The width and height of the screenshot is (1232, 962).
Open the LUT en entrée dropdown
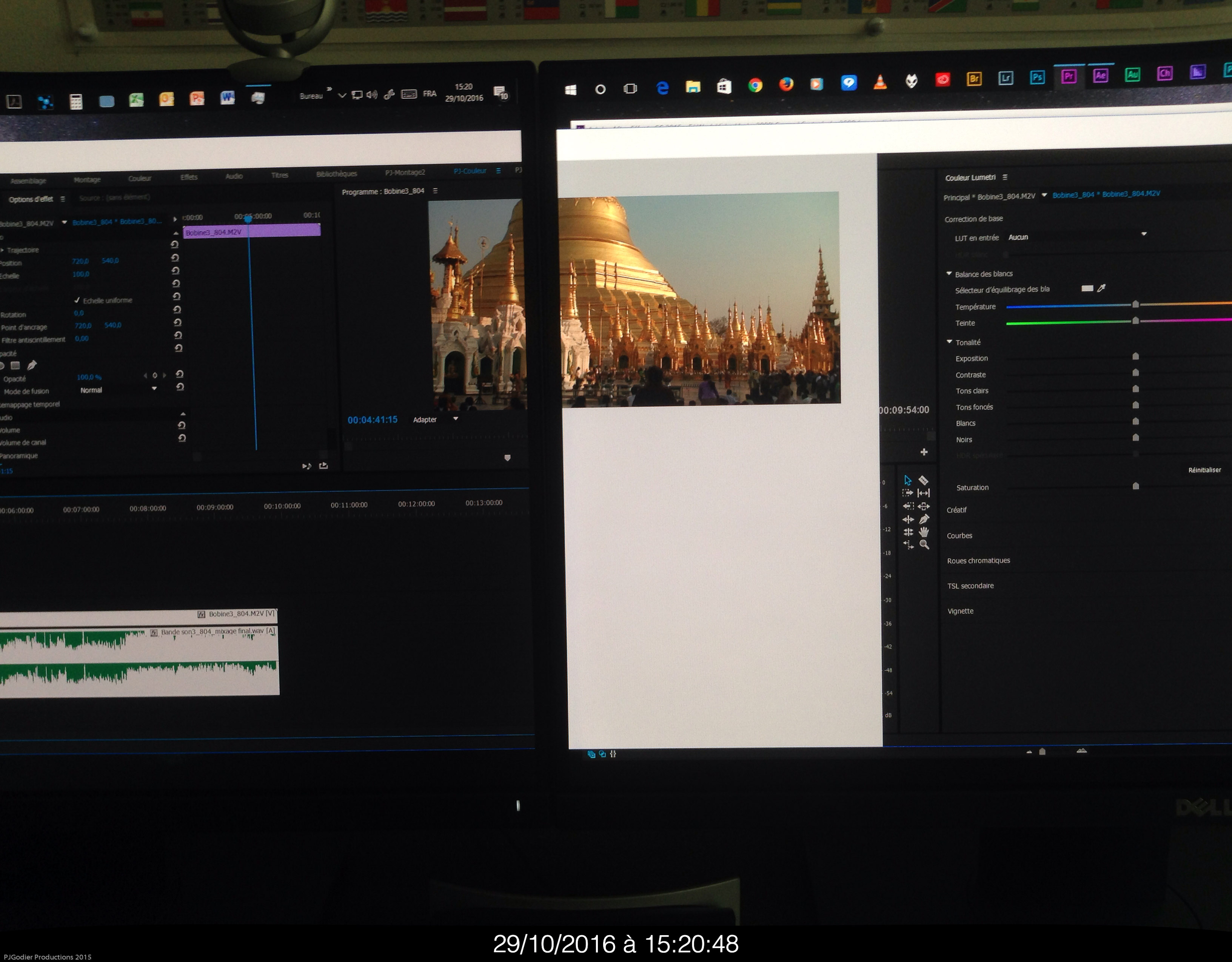[1144, 234]
